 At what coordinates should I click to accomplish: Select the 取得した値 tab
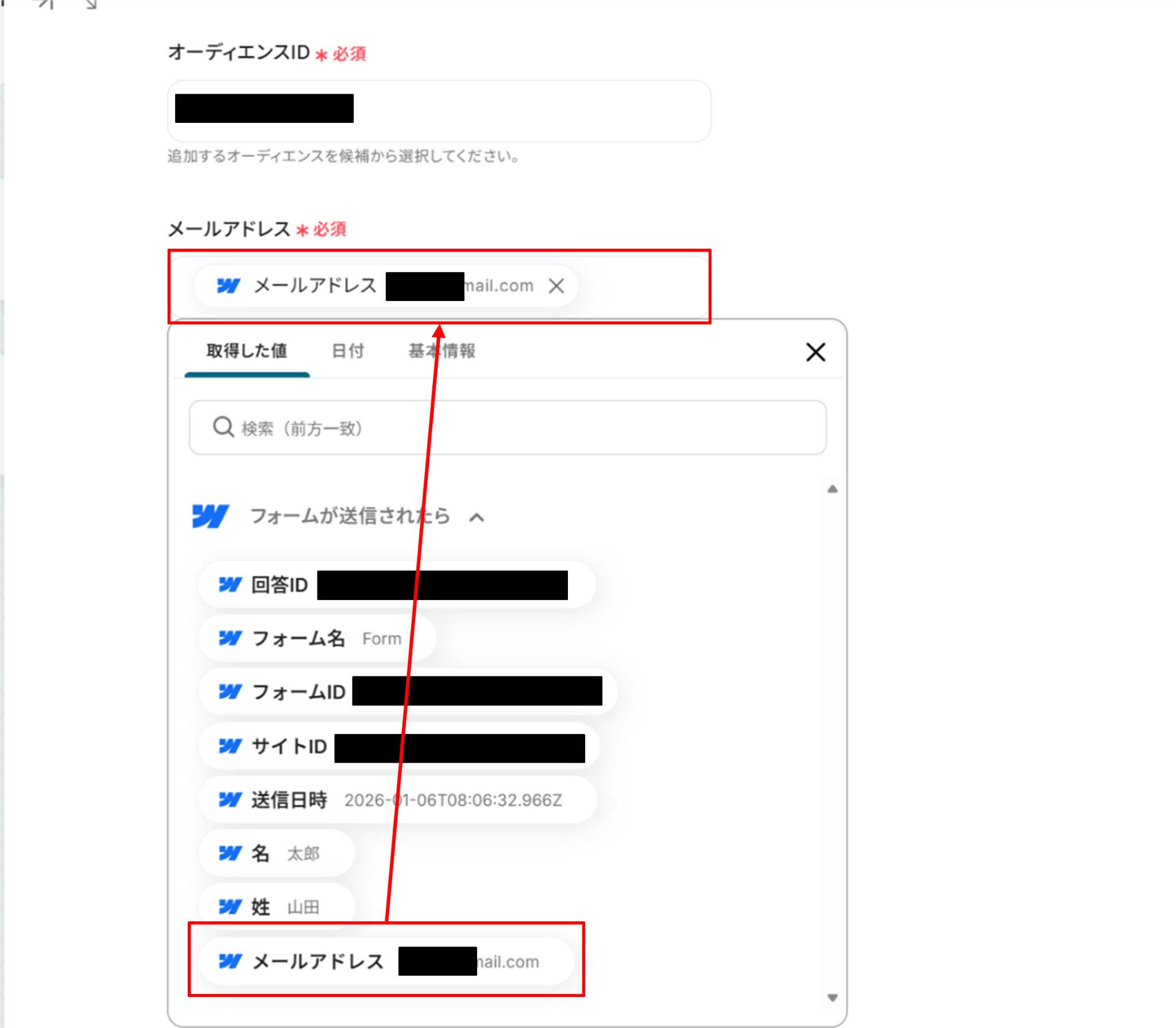[x=247, y=351]
